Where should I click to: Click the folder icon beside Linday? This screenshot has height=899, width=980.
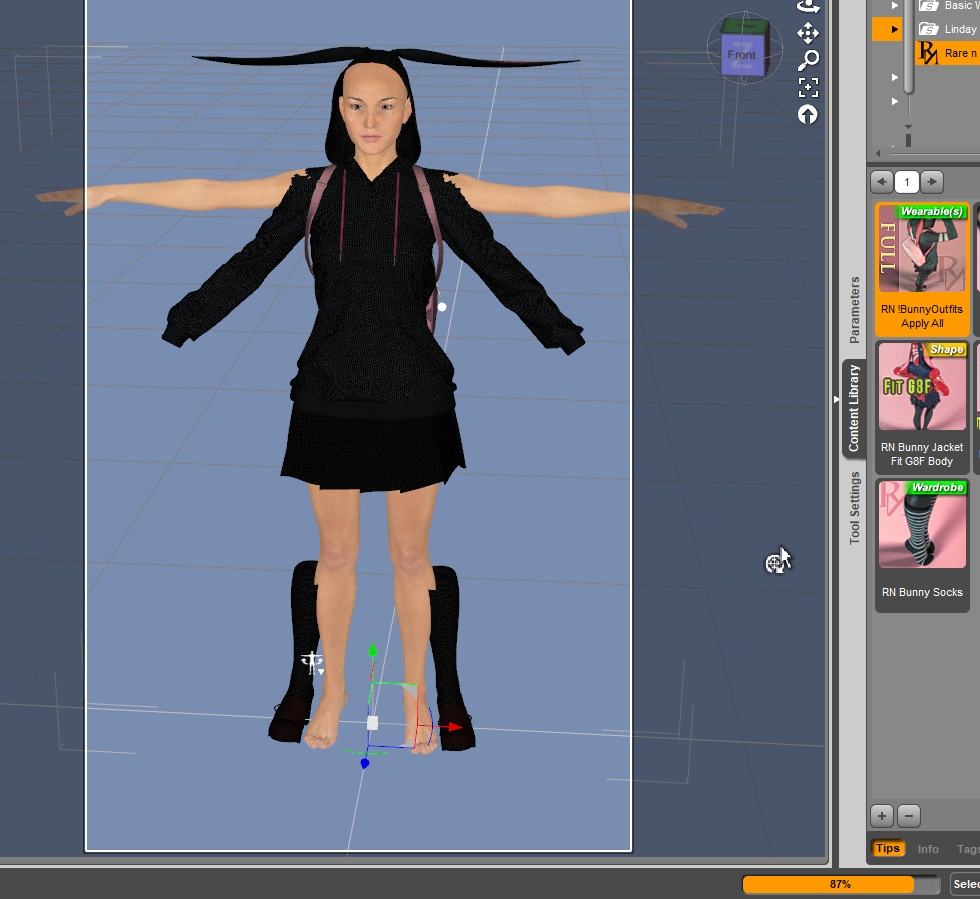coord(928,29)
